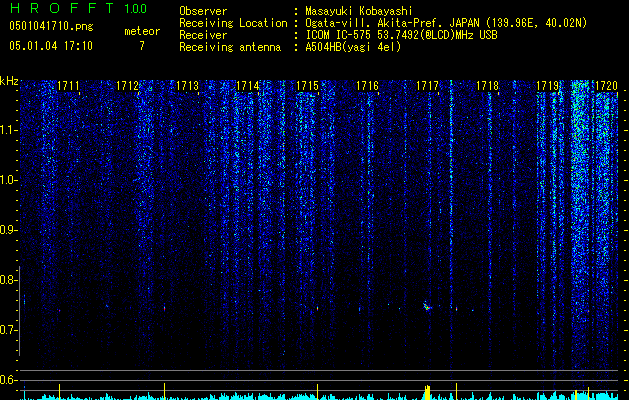The image size is (629, 400).
Task: Click the 1719 time marker
Action: click(x=548, y=86)
